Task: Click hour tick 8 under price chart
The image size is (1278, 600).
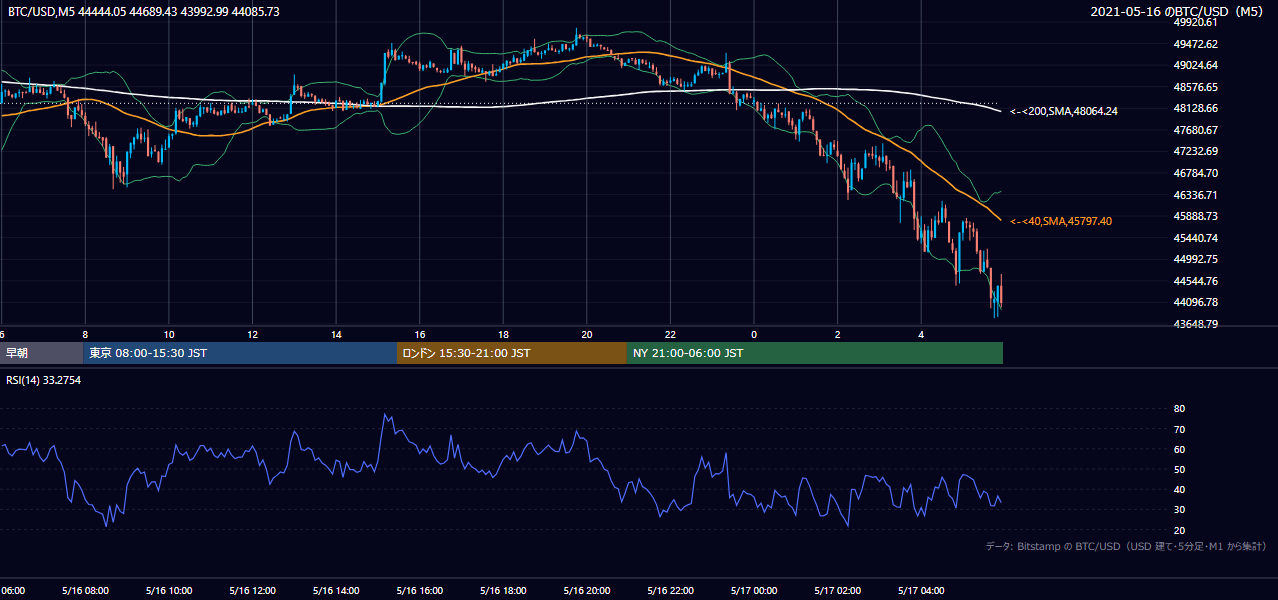Action: coord(85,334)
